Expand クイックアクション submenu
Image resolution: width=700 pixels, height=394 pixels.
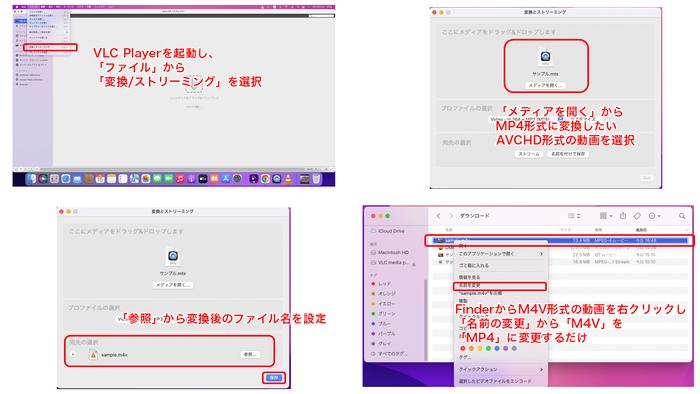pyautogui.click(x=500, y=369)
